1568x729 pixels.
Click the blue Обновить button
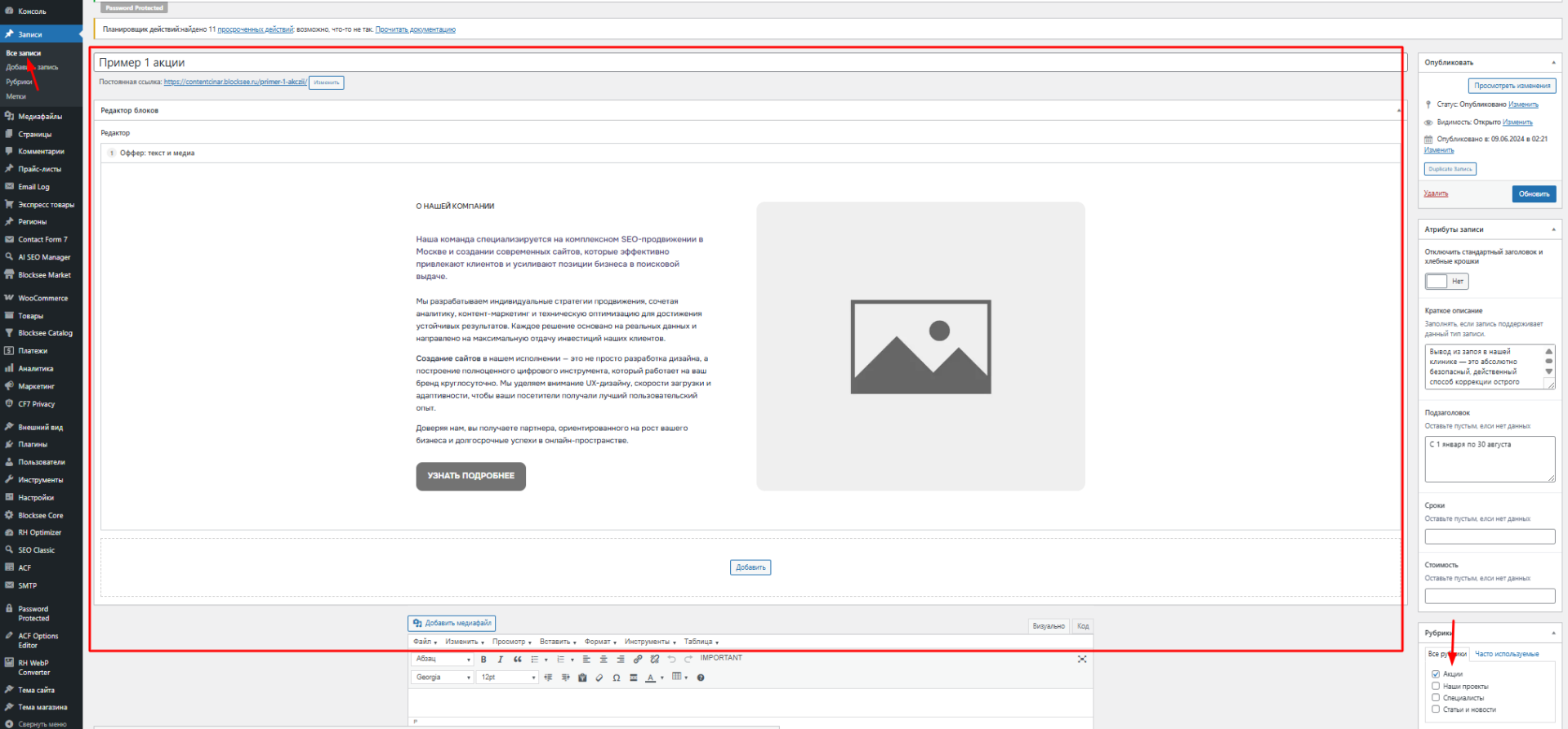pos(1534,194)
